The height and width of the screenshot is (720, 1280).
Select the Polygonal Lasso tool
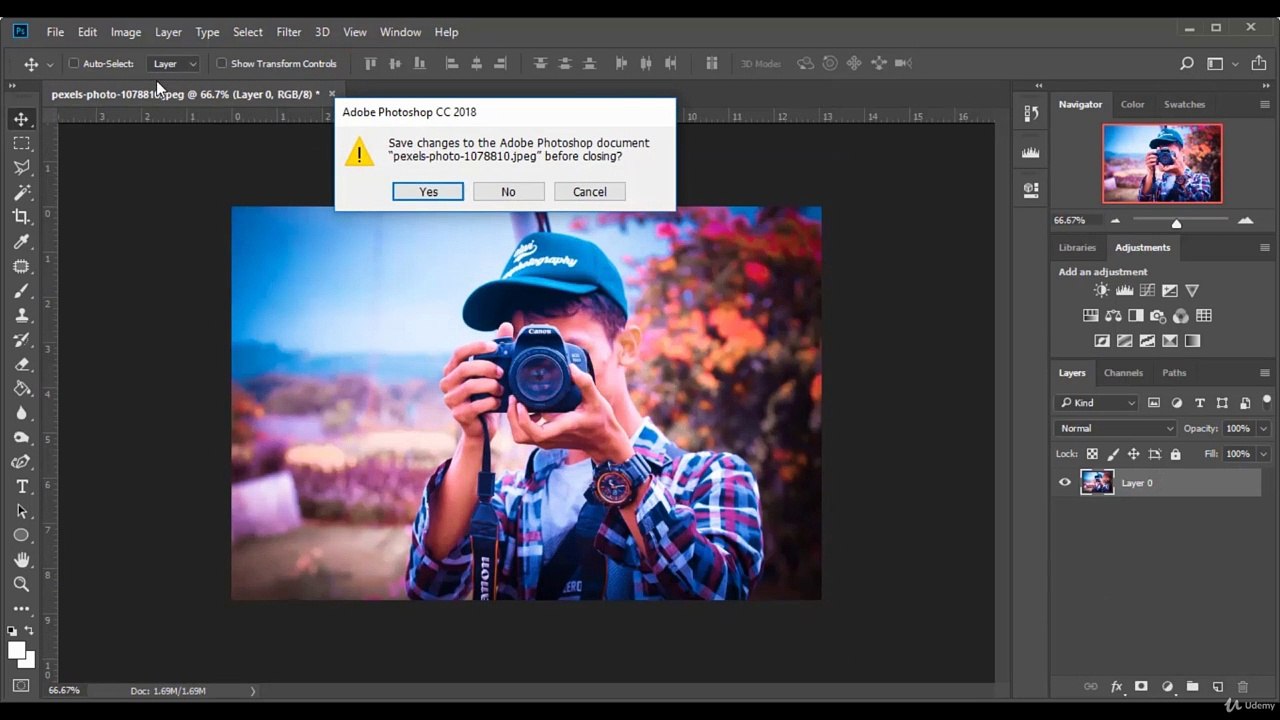click(x=22, y=168)
